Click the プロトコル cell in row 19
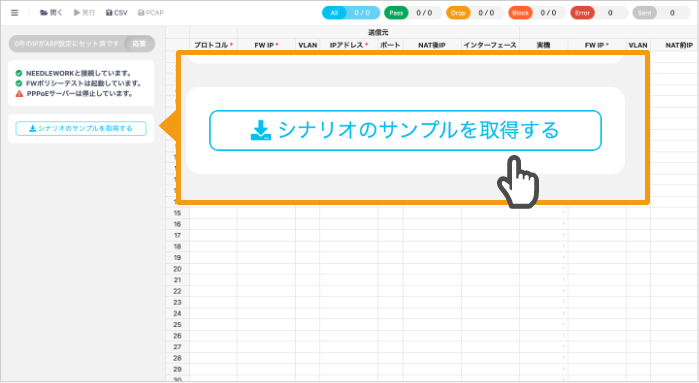This screenshot has height=383, width=699. click(x=214, y=258)
